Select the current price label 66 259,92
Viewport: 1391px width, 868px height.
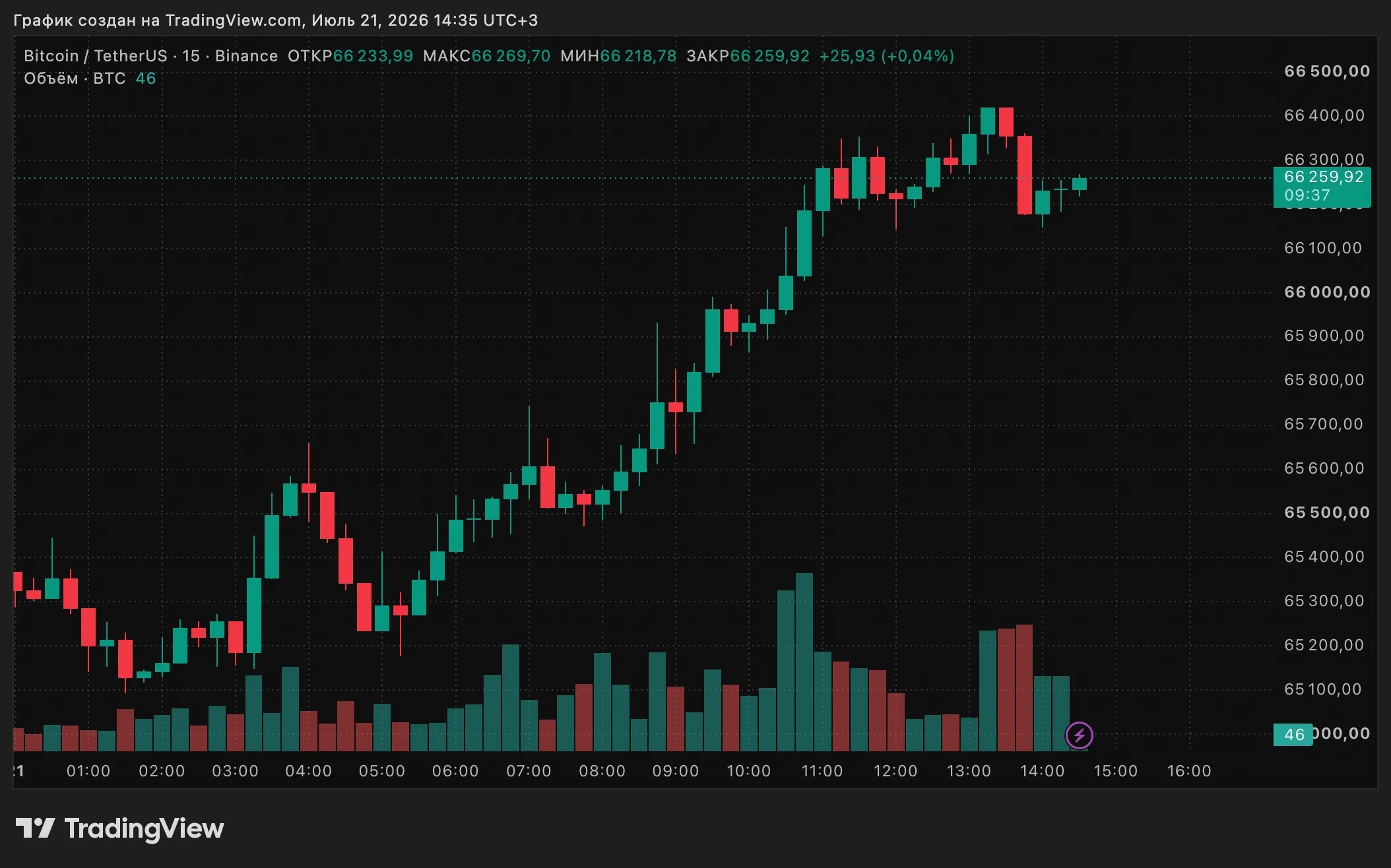pyautogui.click(x=1324, y=177)
